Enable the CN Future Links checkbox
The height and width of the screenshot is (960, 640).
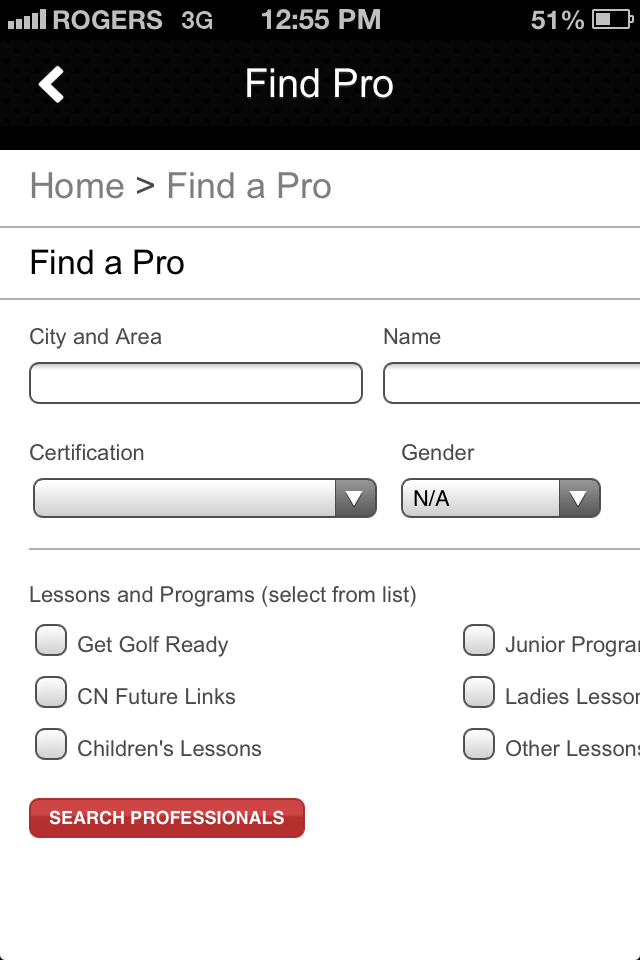click(x=51, y=692)
